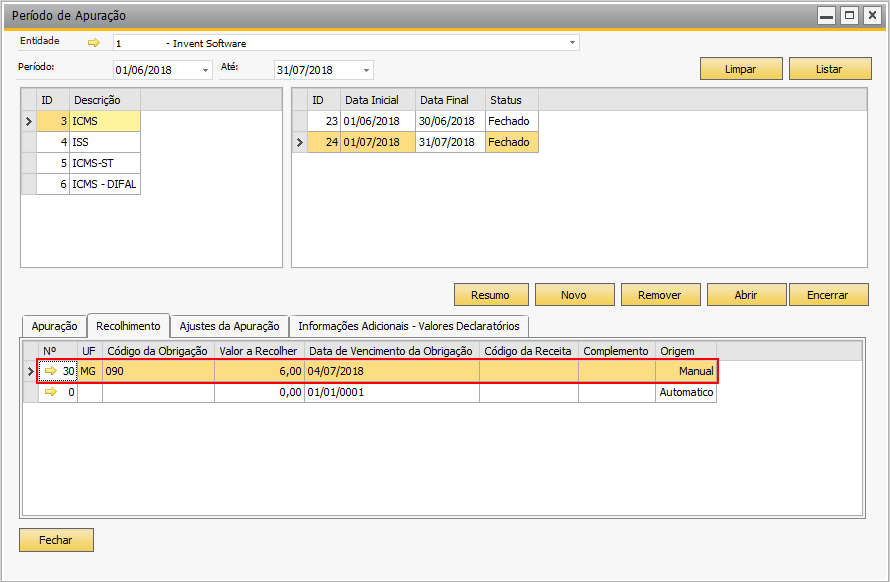Click Data de Vencimento da Obrigação header

(x=392, y=351)
